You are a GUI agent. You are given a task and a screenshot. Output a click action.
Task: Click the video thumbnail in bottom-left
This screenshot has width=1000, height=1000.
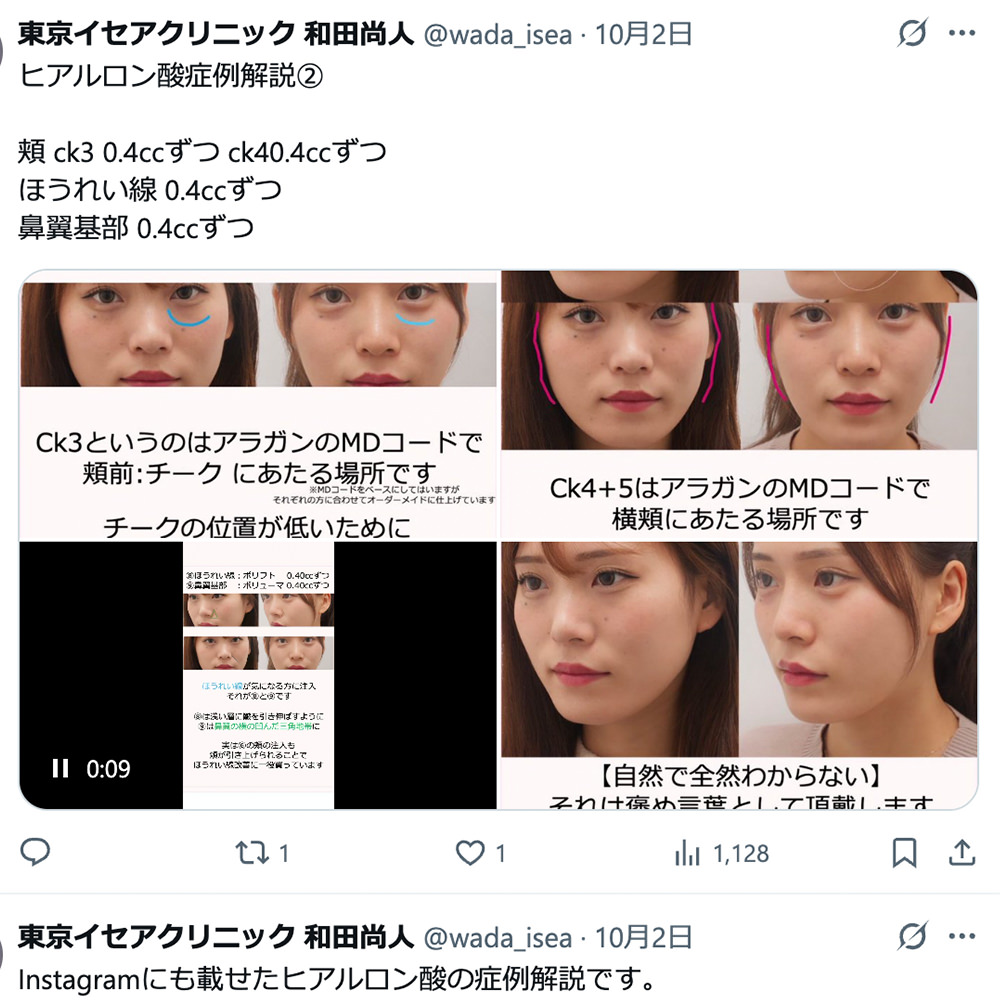[x=258, y=675]
